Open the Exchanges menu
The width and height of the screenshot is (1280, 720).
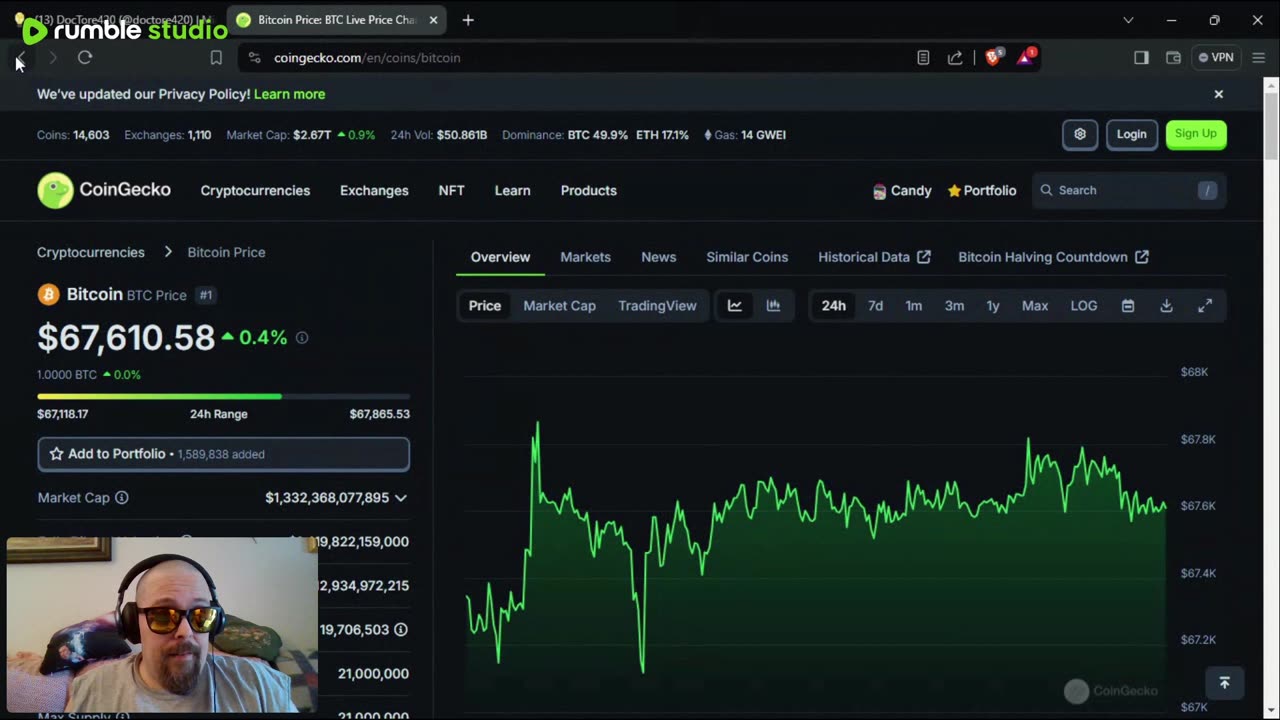click(x=374, y=190)
